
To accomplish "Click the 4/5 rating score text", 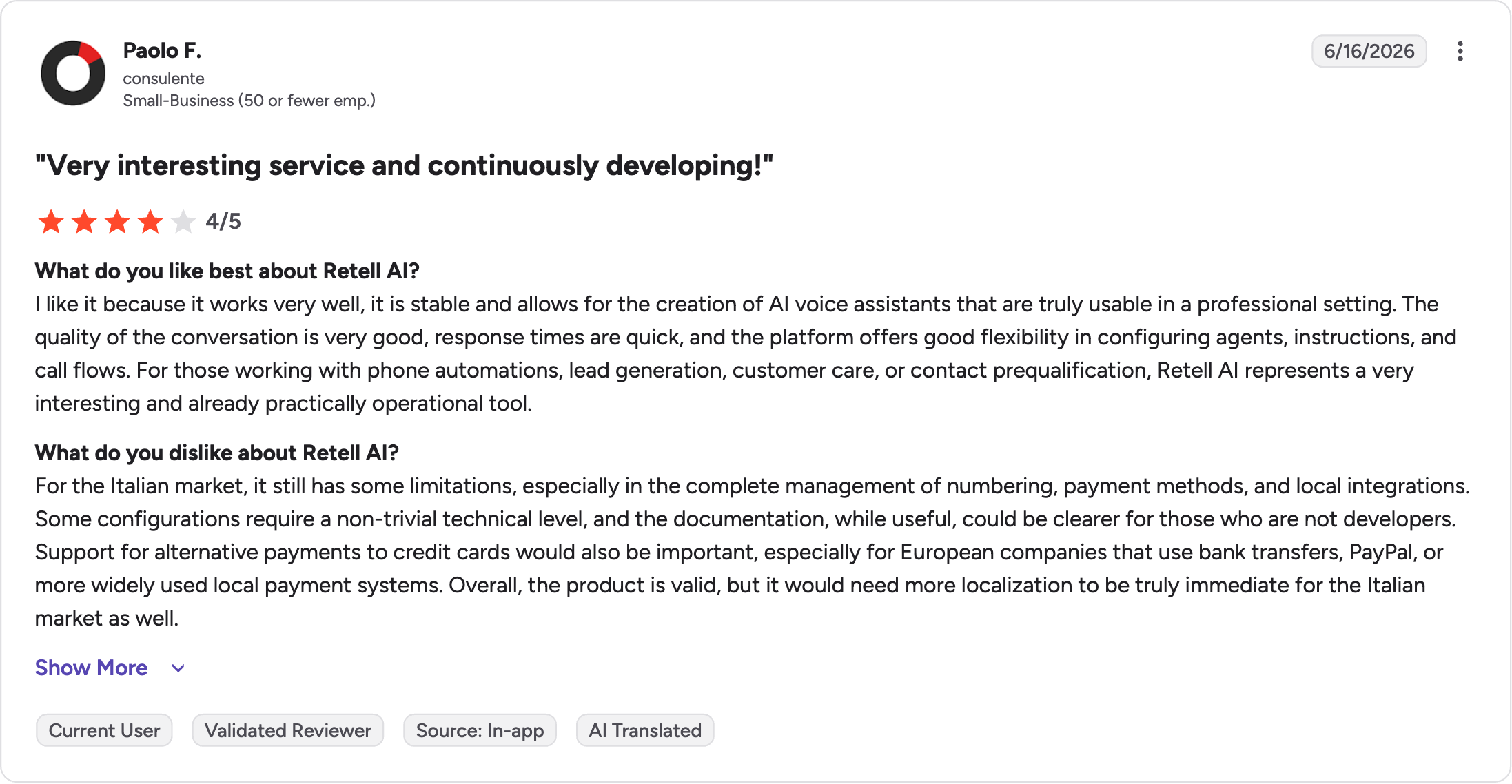I will (223, 222).
